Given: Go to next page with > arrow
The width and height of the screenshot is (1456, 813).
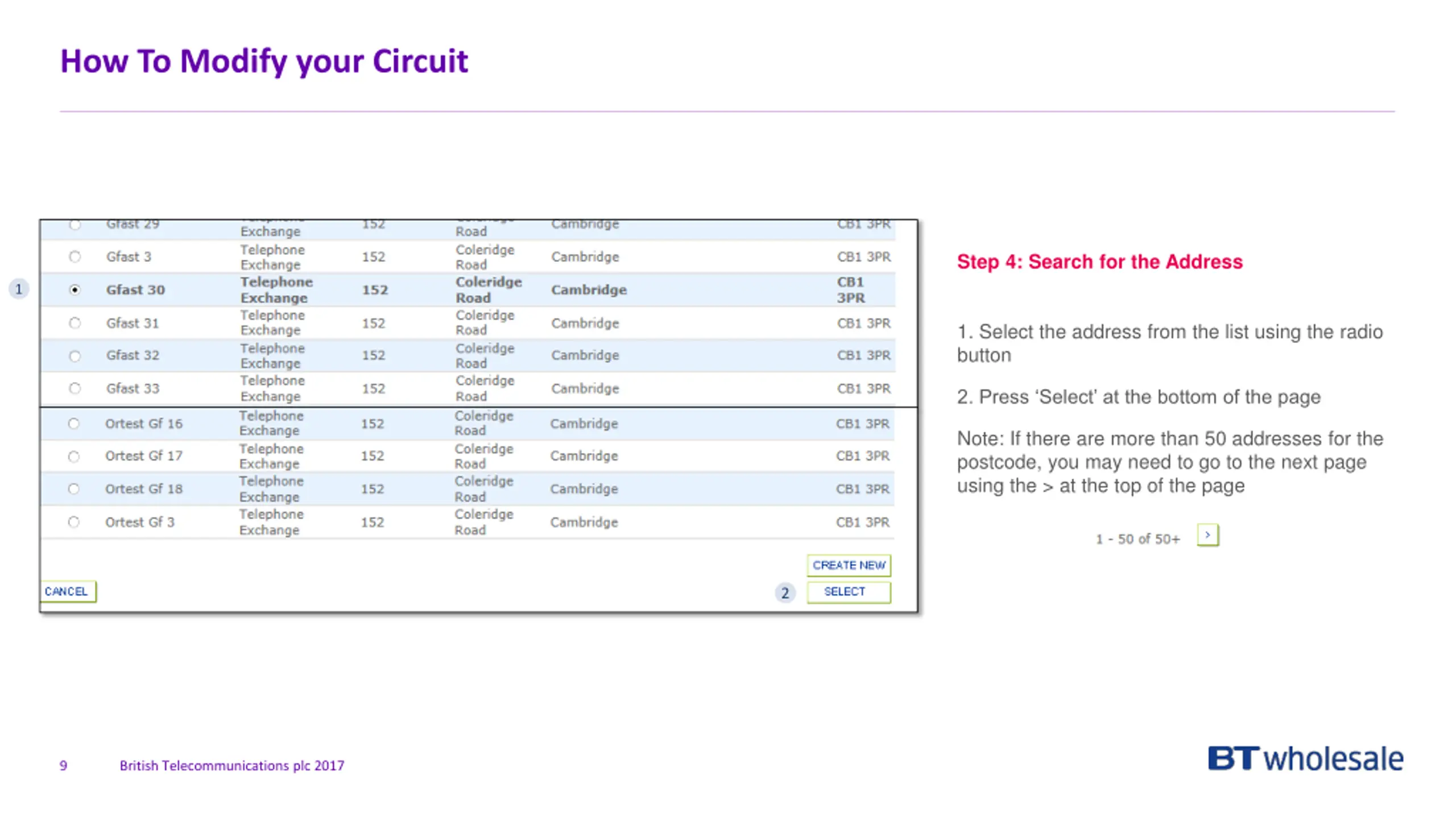Looking at the screenshot, I should point(1207,535).
